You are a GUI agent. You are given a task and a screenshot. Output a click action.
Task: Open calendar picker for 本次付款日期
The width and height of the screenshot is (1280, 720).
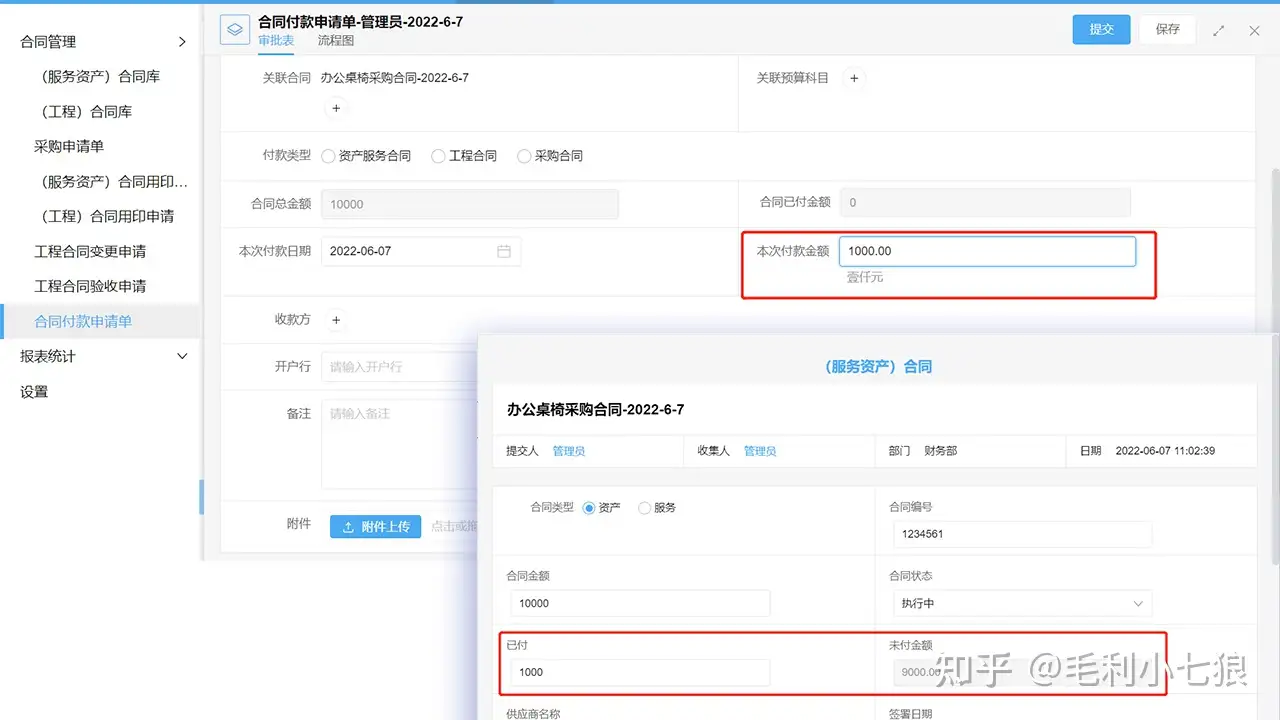[x=504, y=251]
